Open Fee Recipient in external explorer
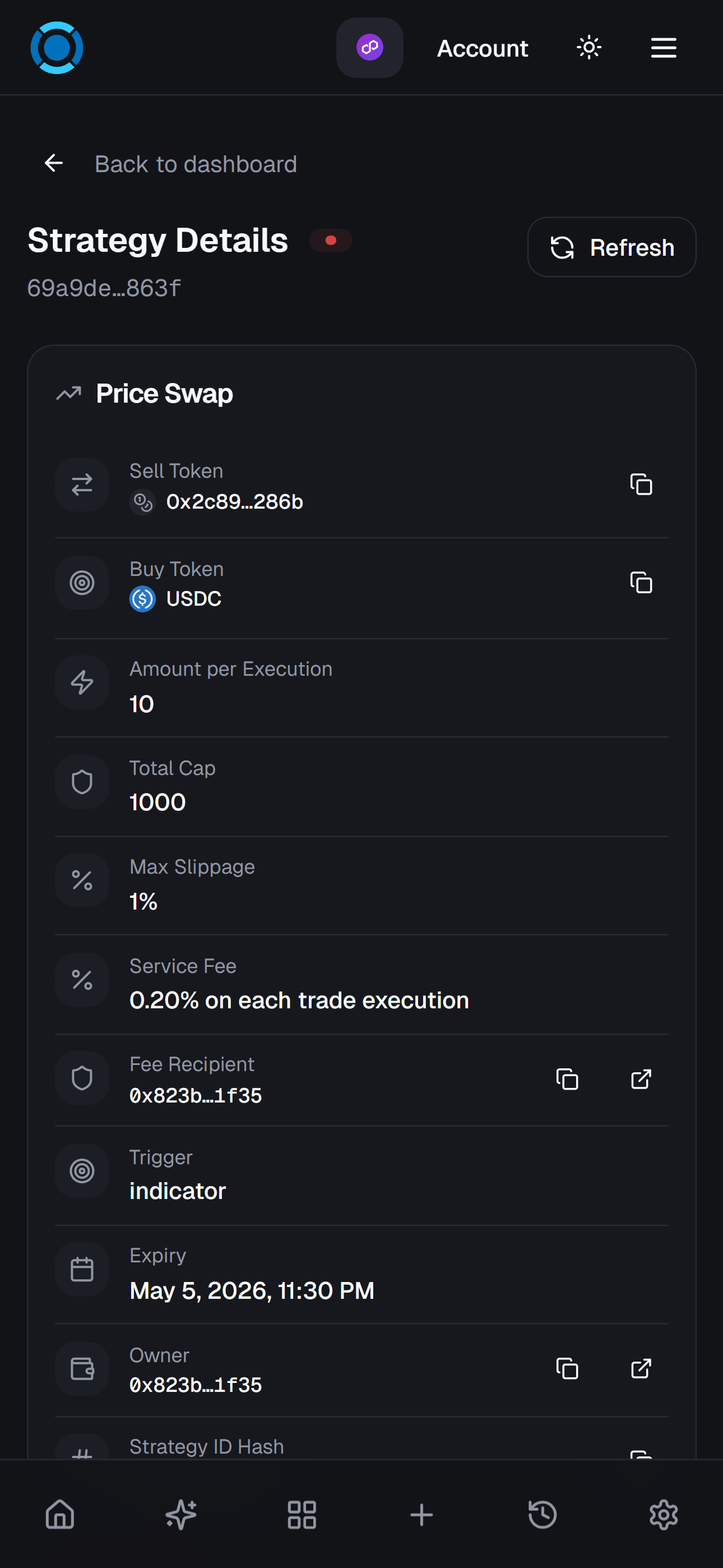The height and width of the screenshot is (1568, 723). point(641,1079)
